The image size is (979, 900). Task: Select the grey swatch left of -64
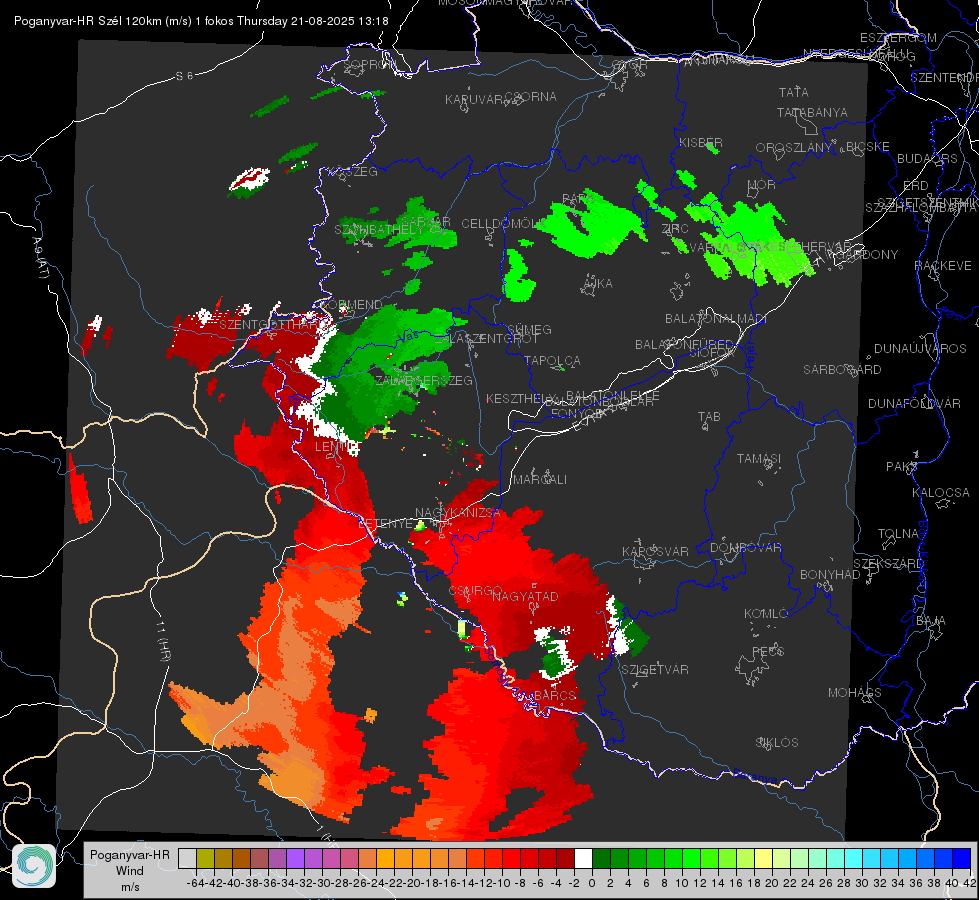(x=187, y=859)
